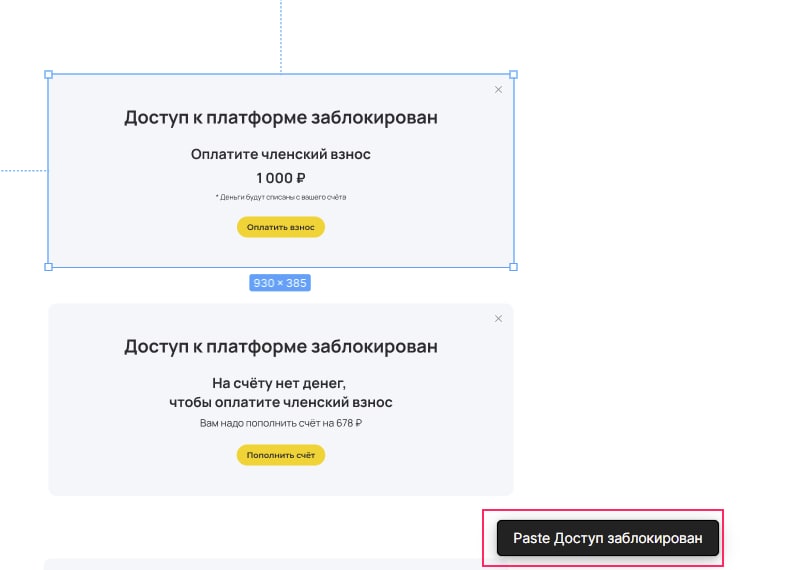Select the '* Деньги будут списаны' footnote
Viewport: 806px width, 570px height.
pyautogui.click(x=281, y=197)
